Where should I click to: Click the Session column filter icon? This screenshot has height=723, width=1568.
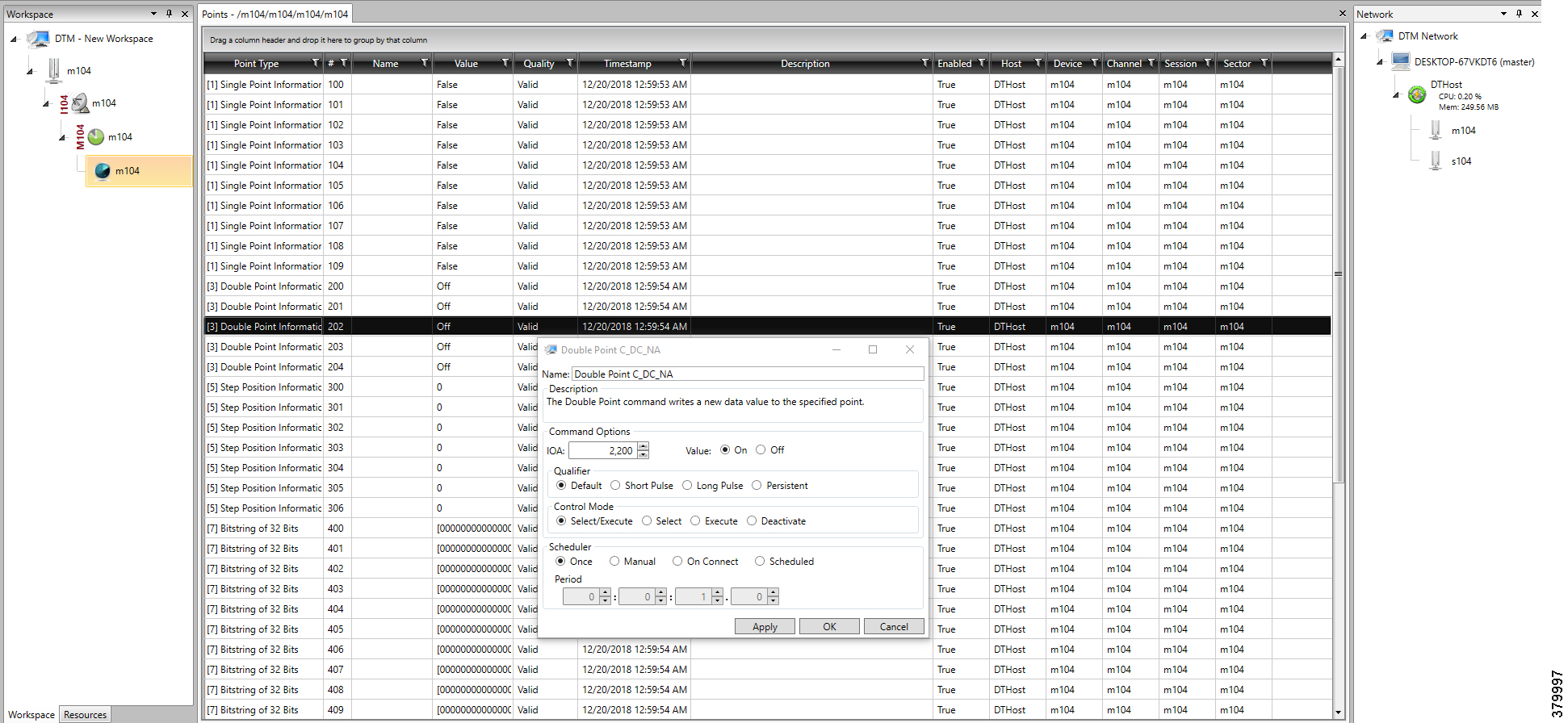(1208, 63)
